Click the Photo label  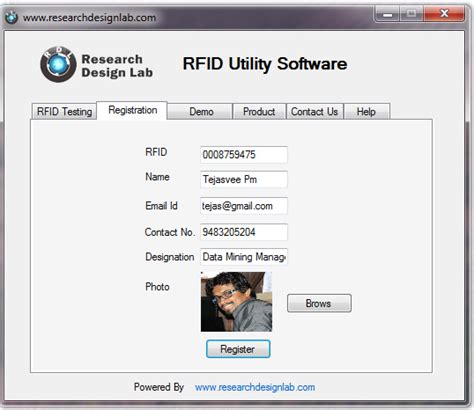(157, 287)
